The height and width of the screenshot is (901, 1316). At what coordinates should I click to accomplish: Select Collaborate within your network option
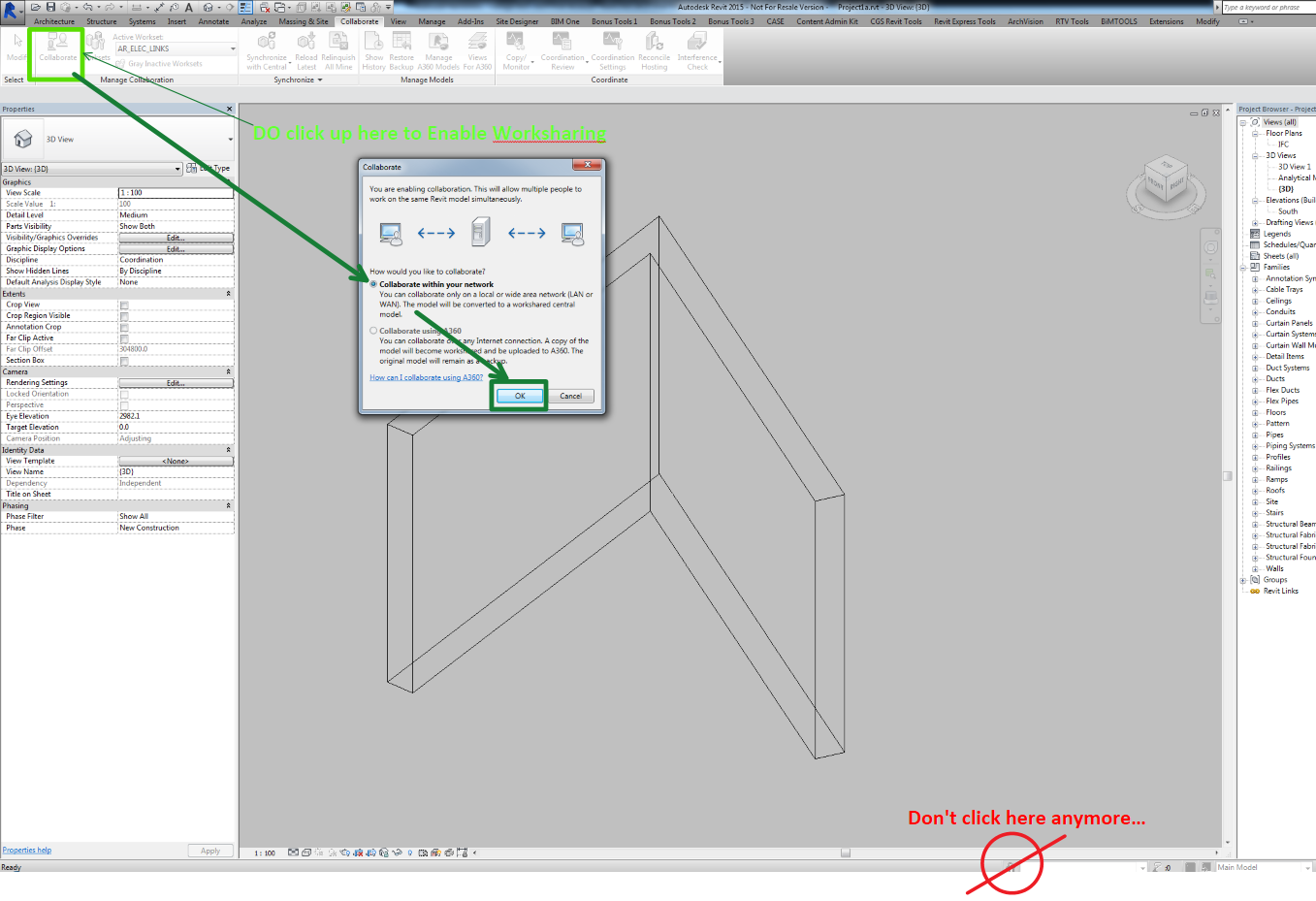[373, 284]
